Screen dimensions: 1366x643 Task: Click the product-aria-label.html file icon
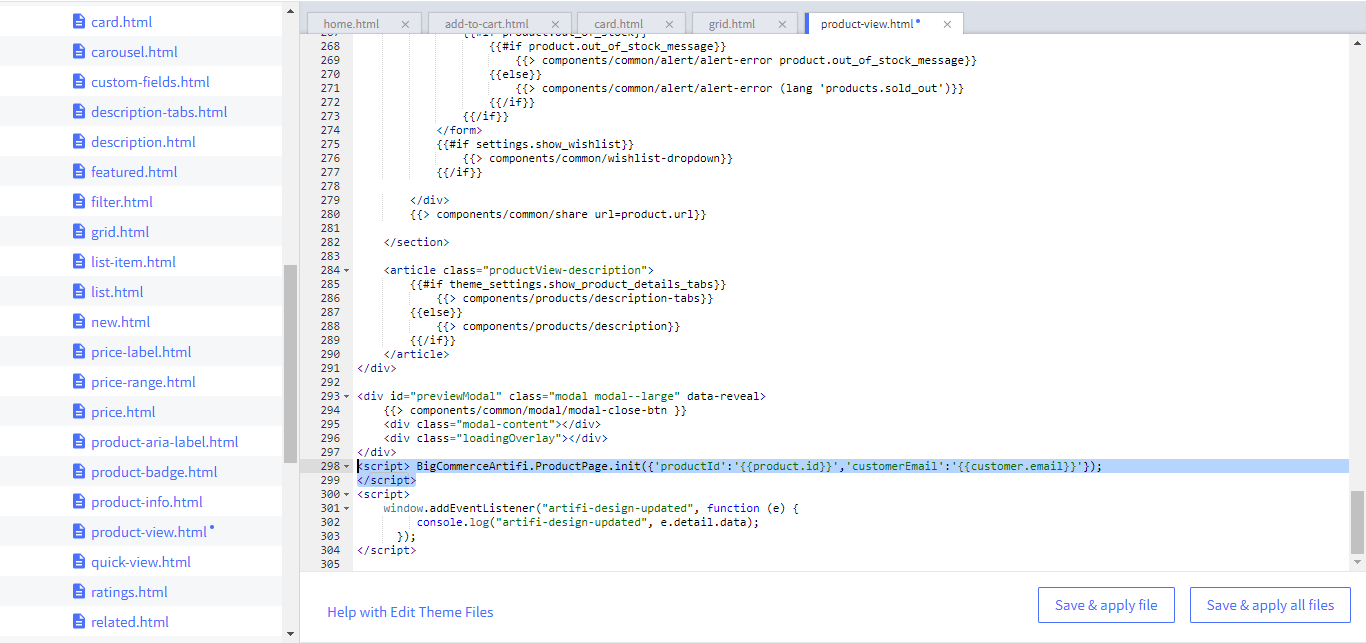point(79,441)
